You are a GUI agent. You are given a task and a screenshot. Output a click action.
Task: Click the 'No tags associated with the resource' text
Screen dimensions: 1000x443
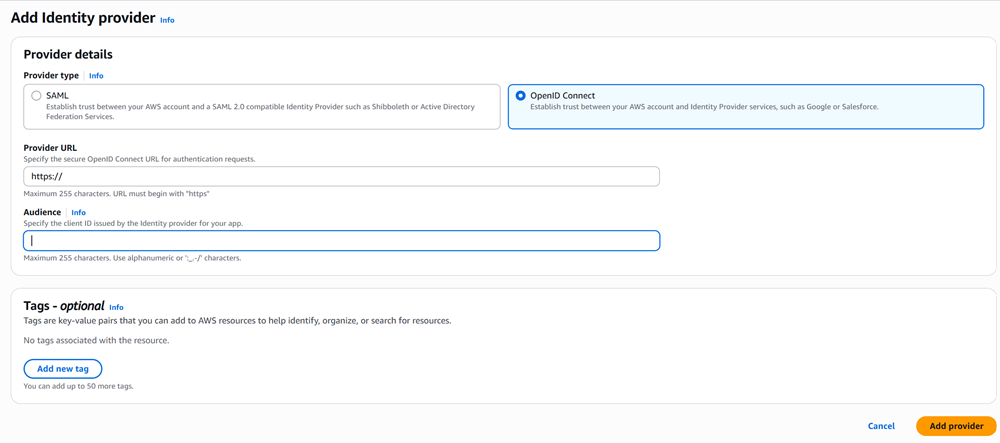point(96,341)
